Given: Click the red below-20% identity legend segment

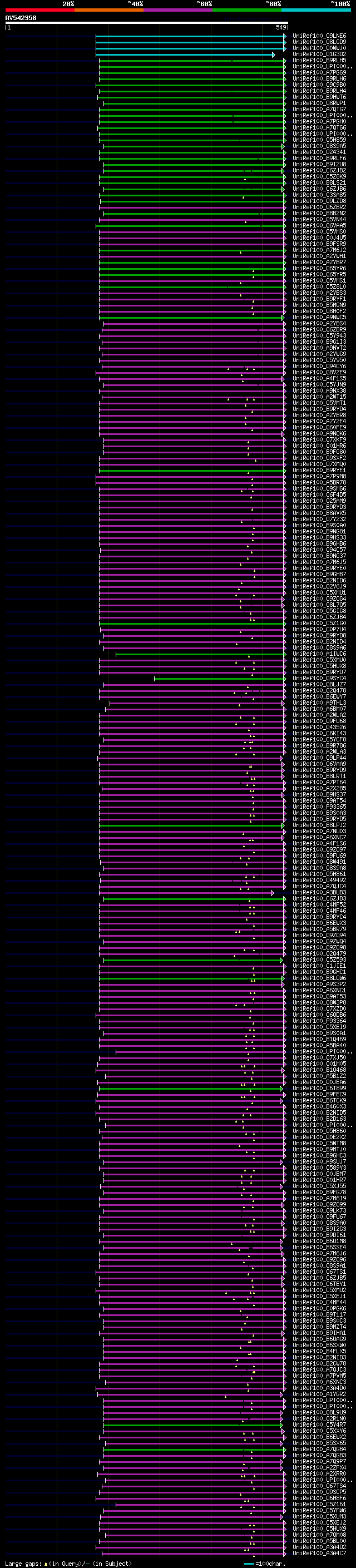Looking at the screenshot, I should [39, 10].
